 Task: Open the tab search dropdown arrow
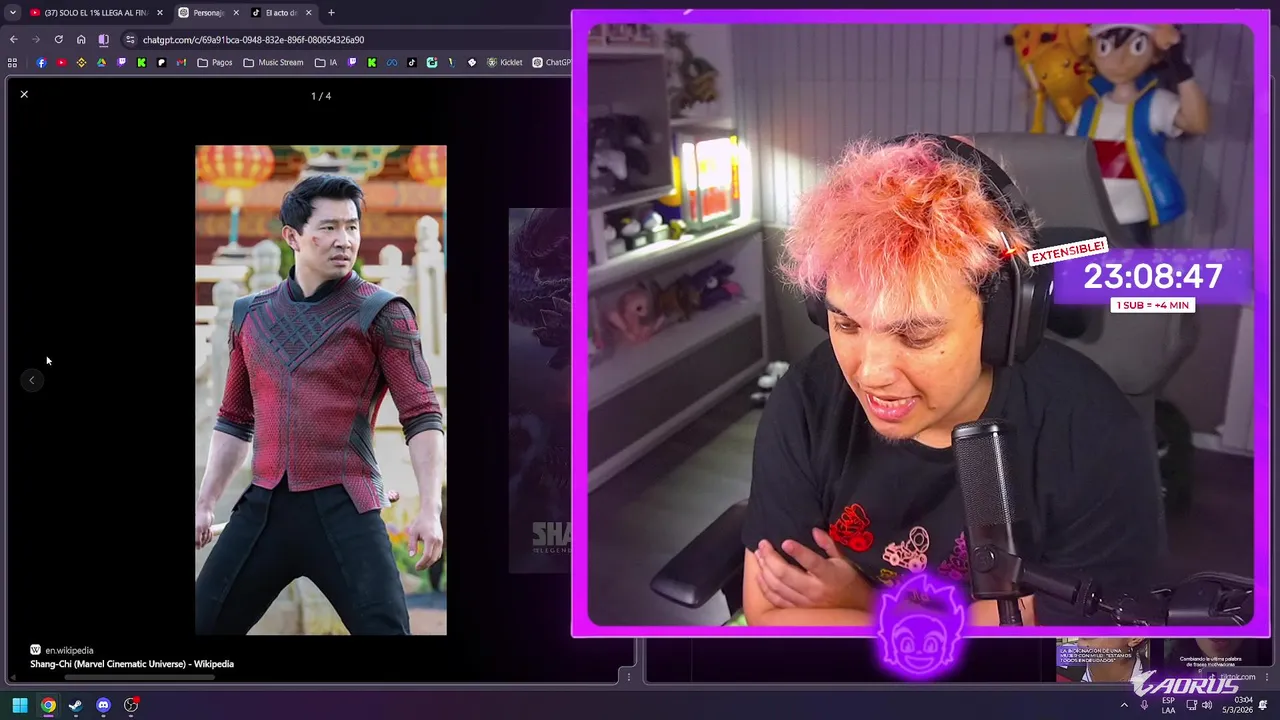click(13, 13)
